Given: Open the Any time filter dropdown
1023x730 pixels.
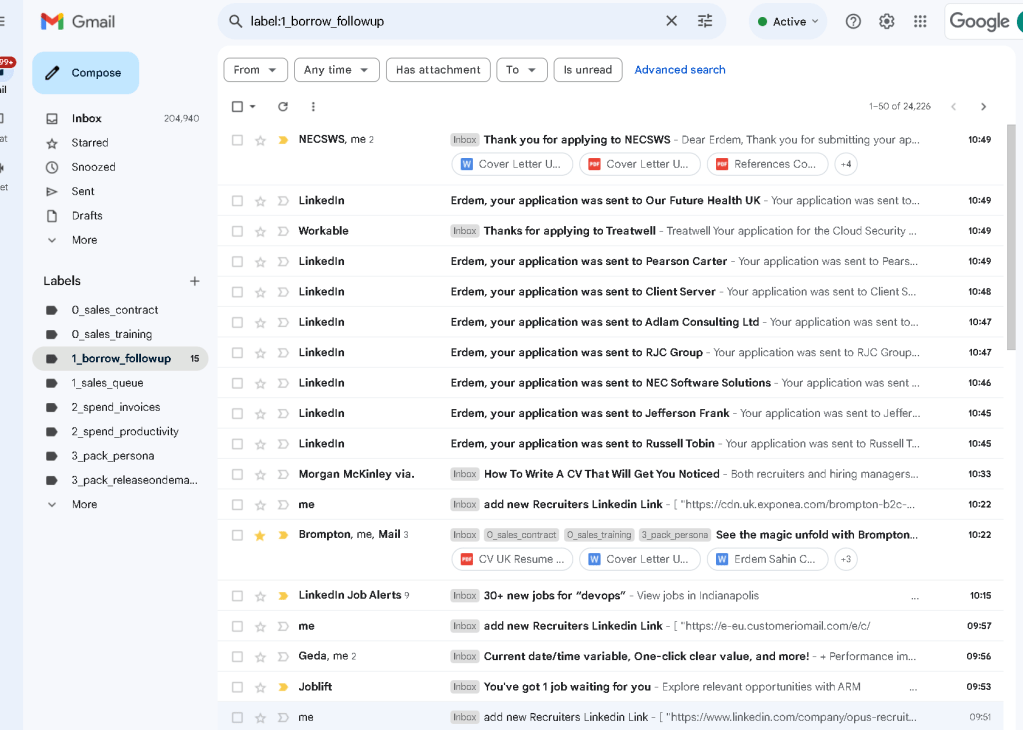Looking at the screenshot, I should (337, 70).
